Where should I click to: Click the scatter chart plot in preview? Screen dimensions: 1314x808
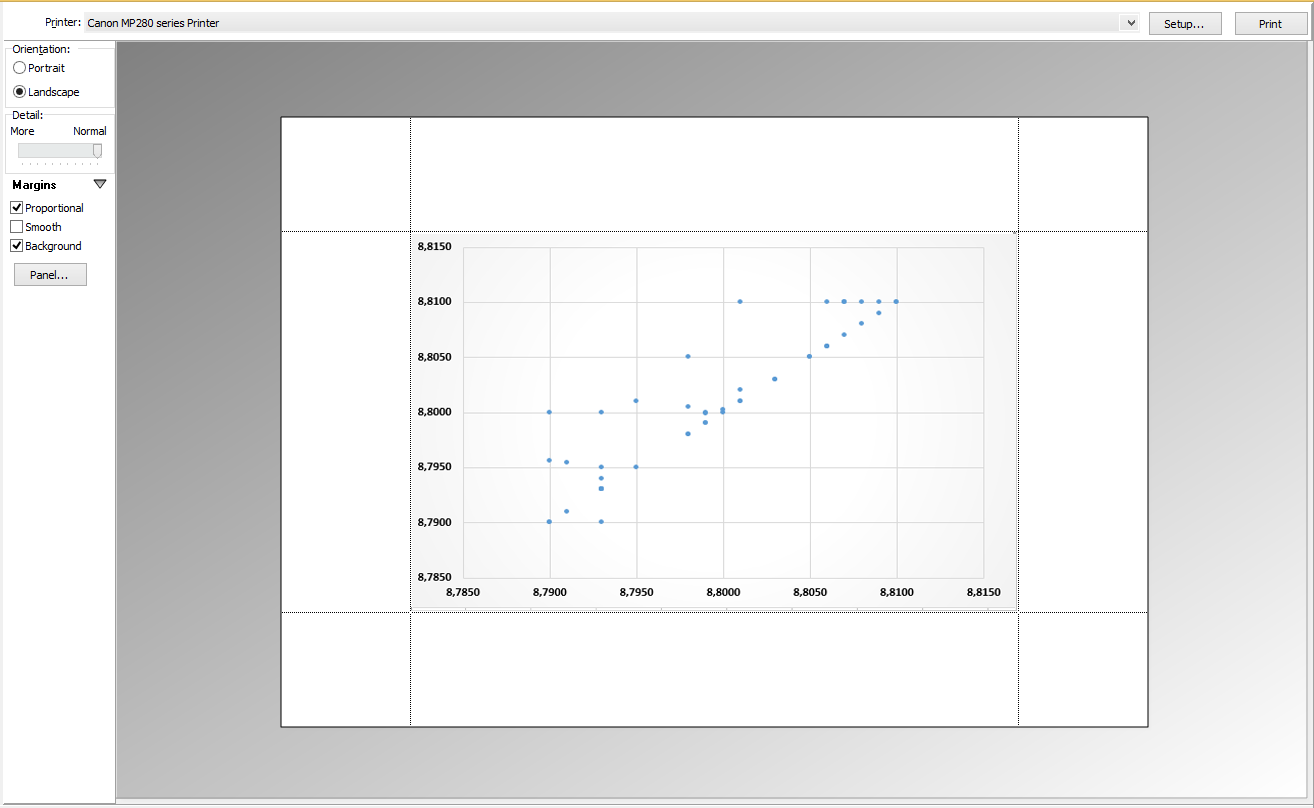[723, 412]
